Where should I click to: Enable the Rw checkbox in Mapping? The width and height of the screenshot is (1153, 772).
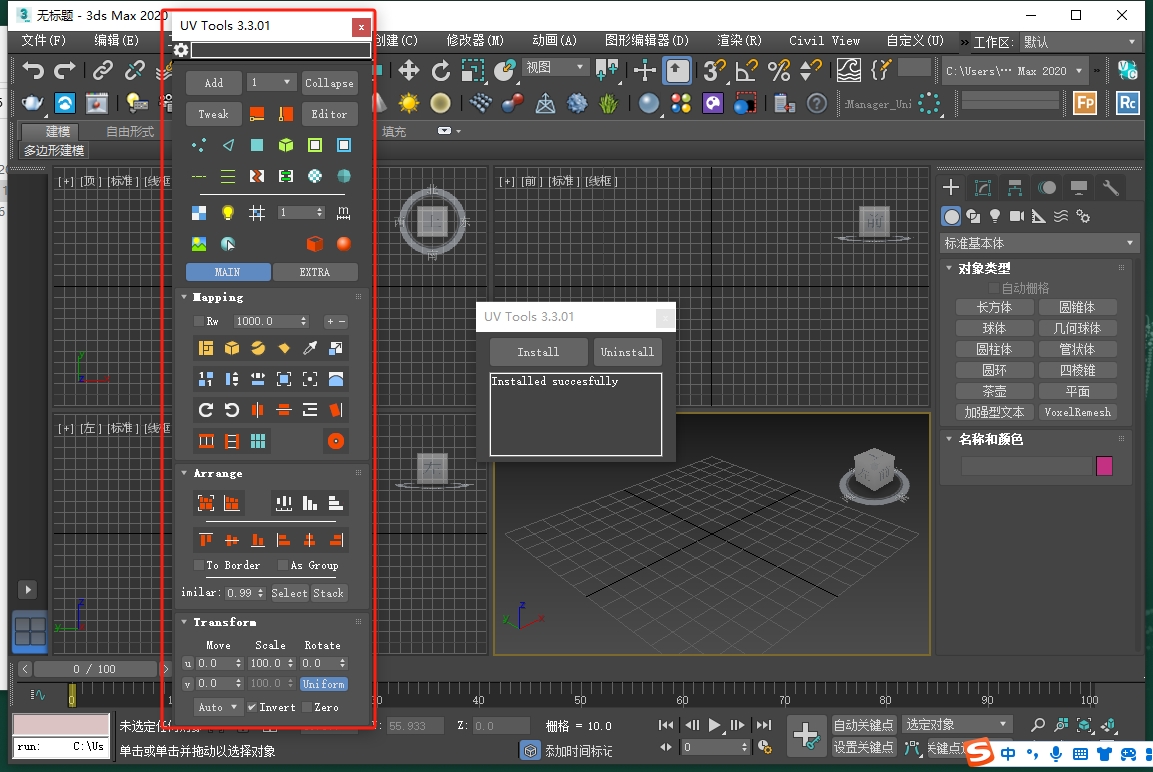199,321
